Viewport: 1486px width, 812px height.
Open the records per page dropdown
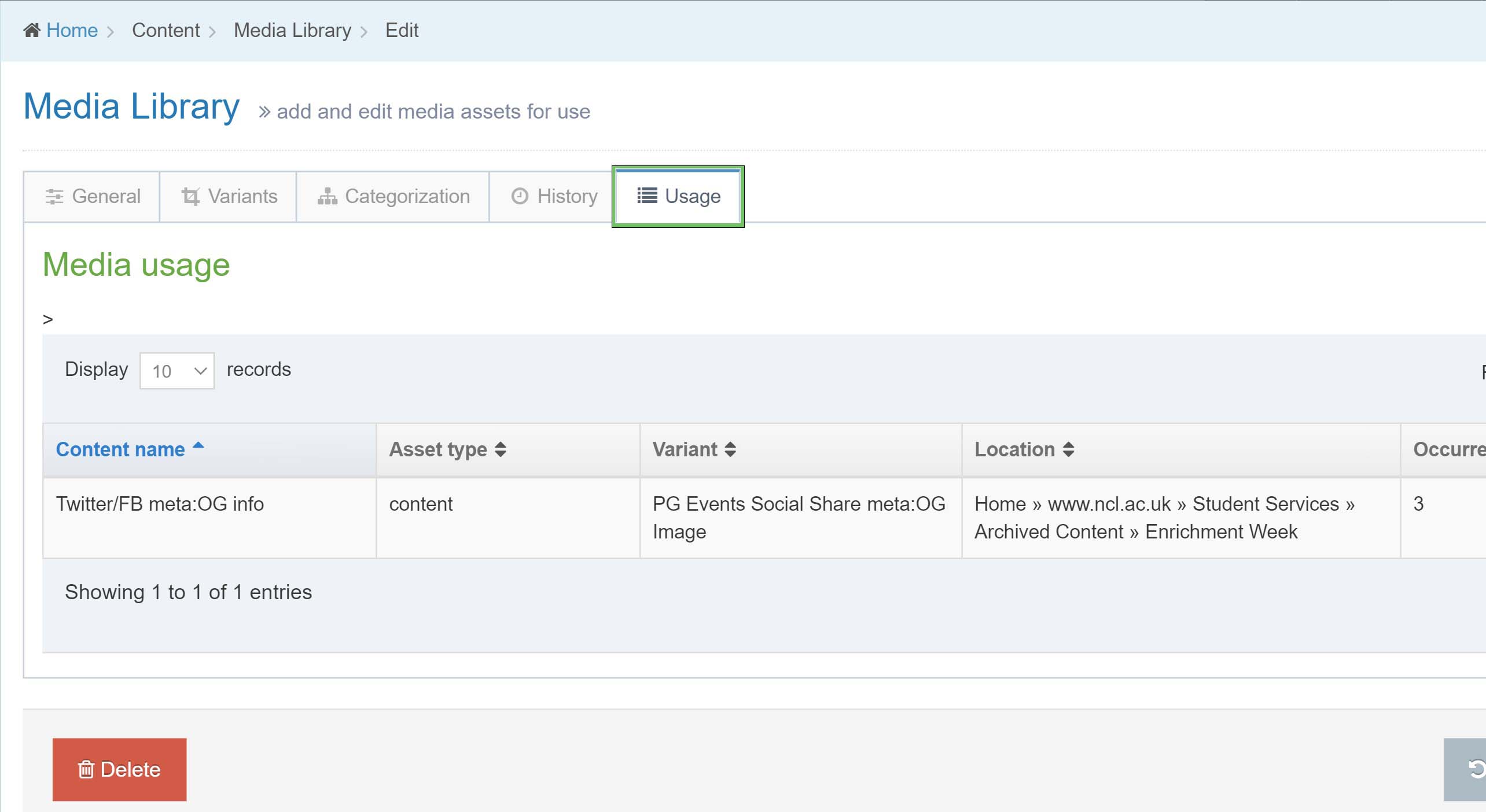click(176, 370)
